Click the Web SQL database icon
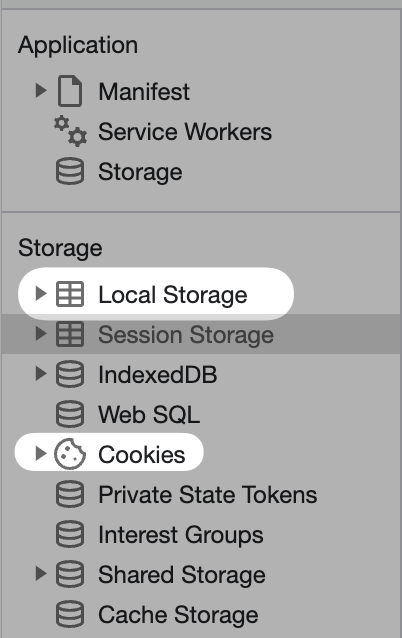Image resolution: width=402 pixels, height=638 pixels. pyautogui.click(x=70, y=414)
